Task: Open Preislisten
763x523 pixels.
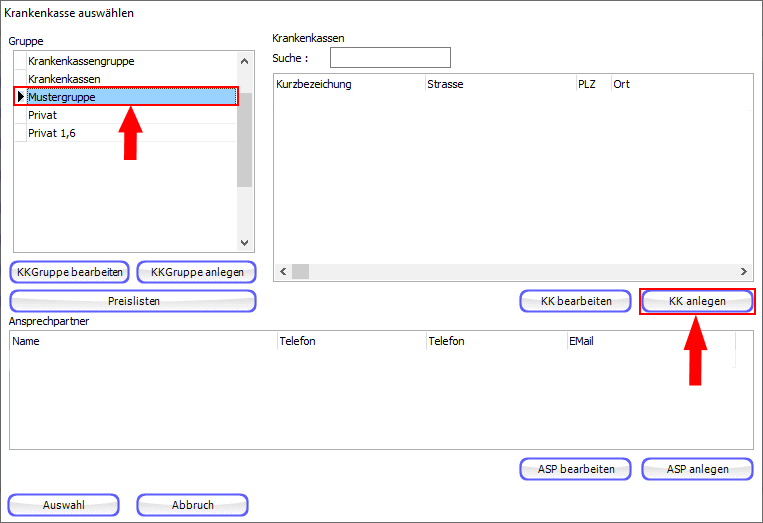Action: (x=133, y=301)
